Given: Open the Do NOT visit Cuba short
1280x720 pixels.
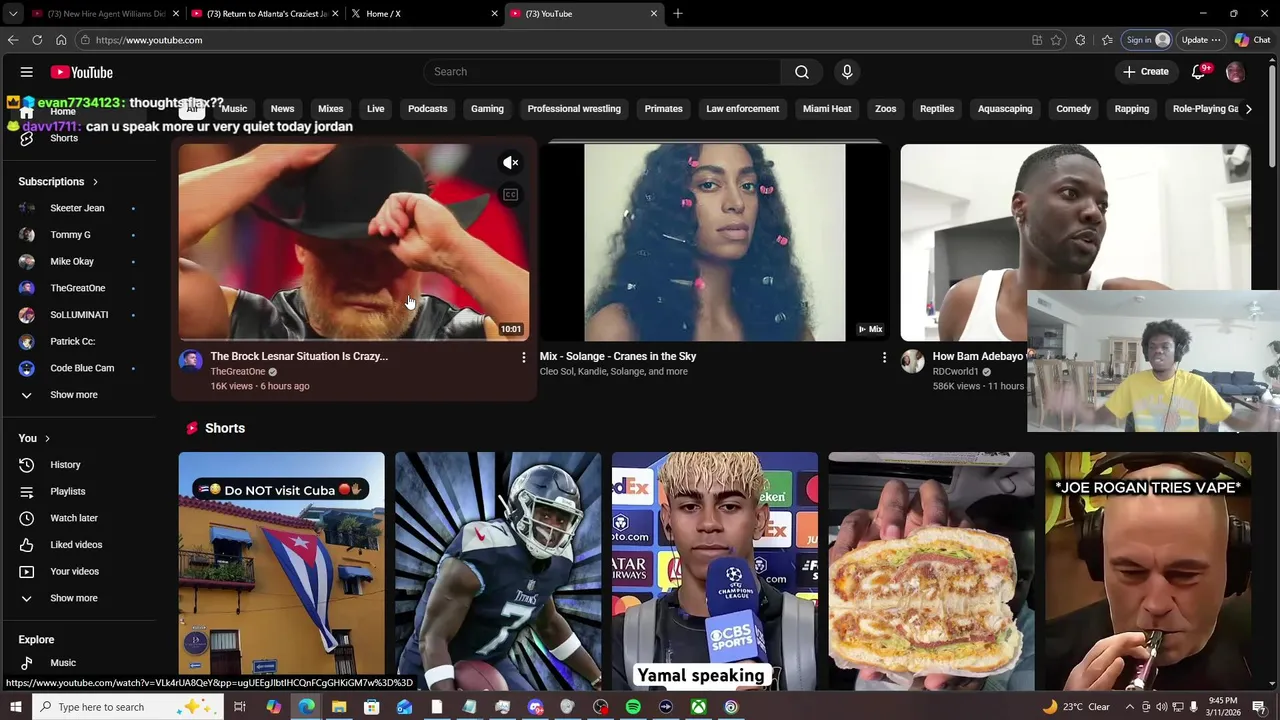Looking at the screenshot, I should tap(281, 570).
